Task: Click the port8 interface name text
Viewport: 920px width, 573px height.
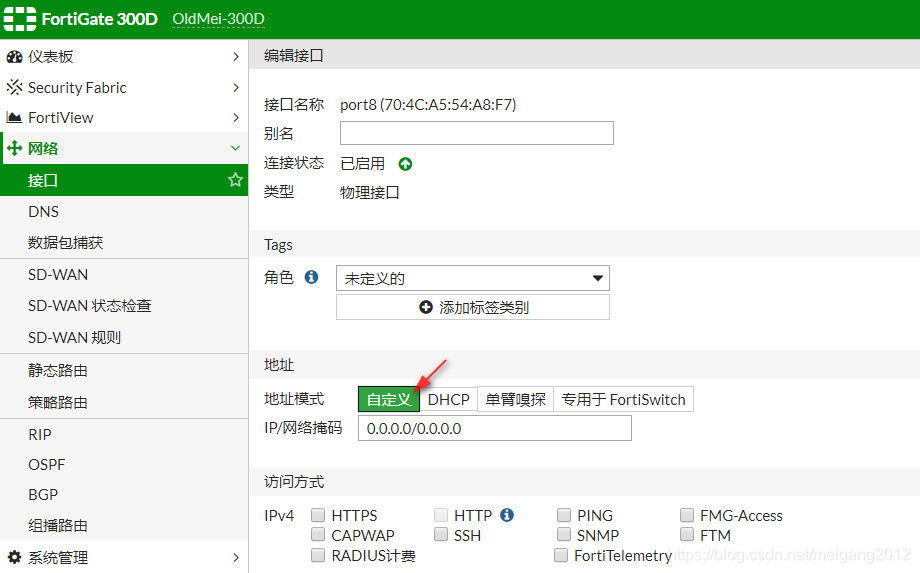Action: pos(428,104)
